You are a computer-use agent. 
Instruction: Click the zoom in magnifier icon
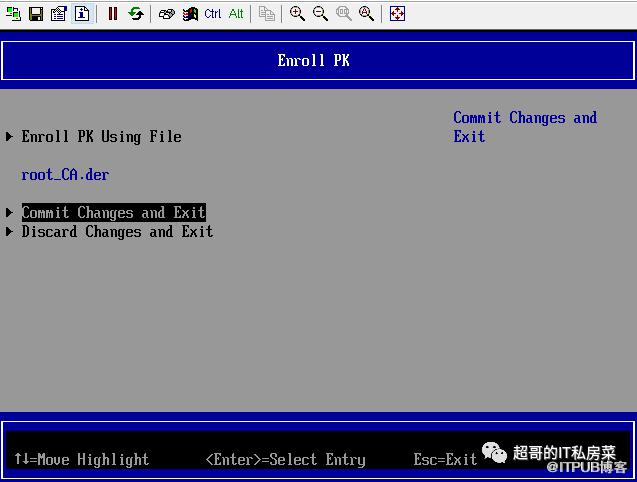click(297, 14)
